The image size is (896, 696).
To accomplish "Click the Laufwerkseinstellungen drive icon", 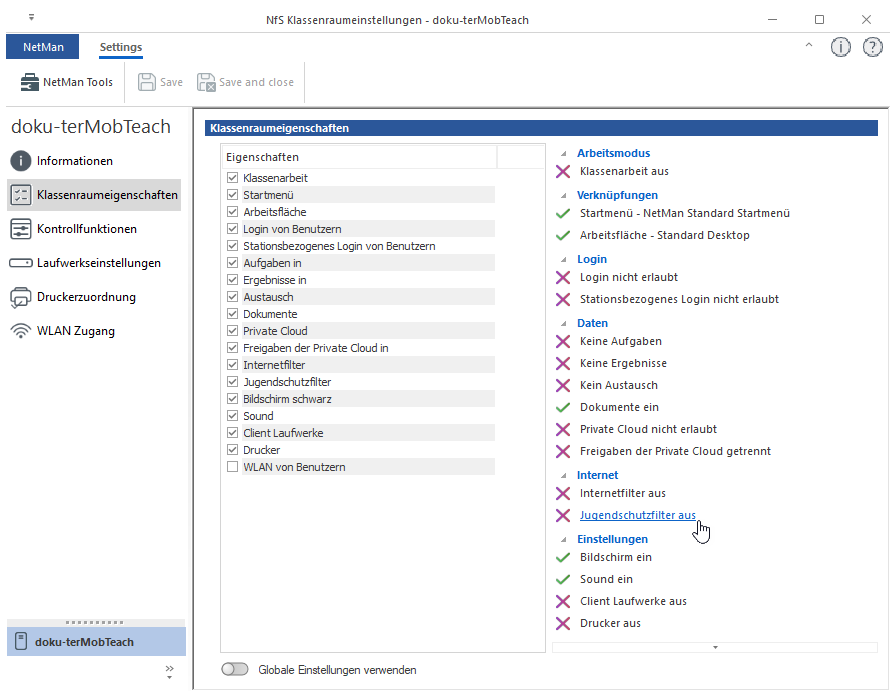I will click(21, 263).
